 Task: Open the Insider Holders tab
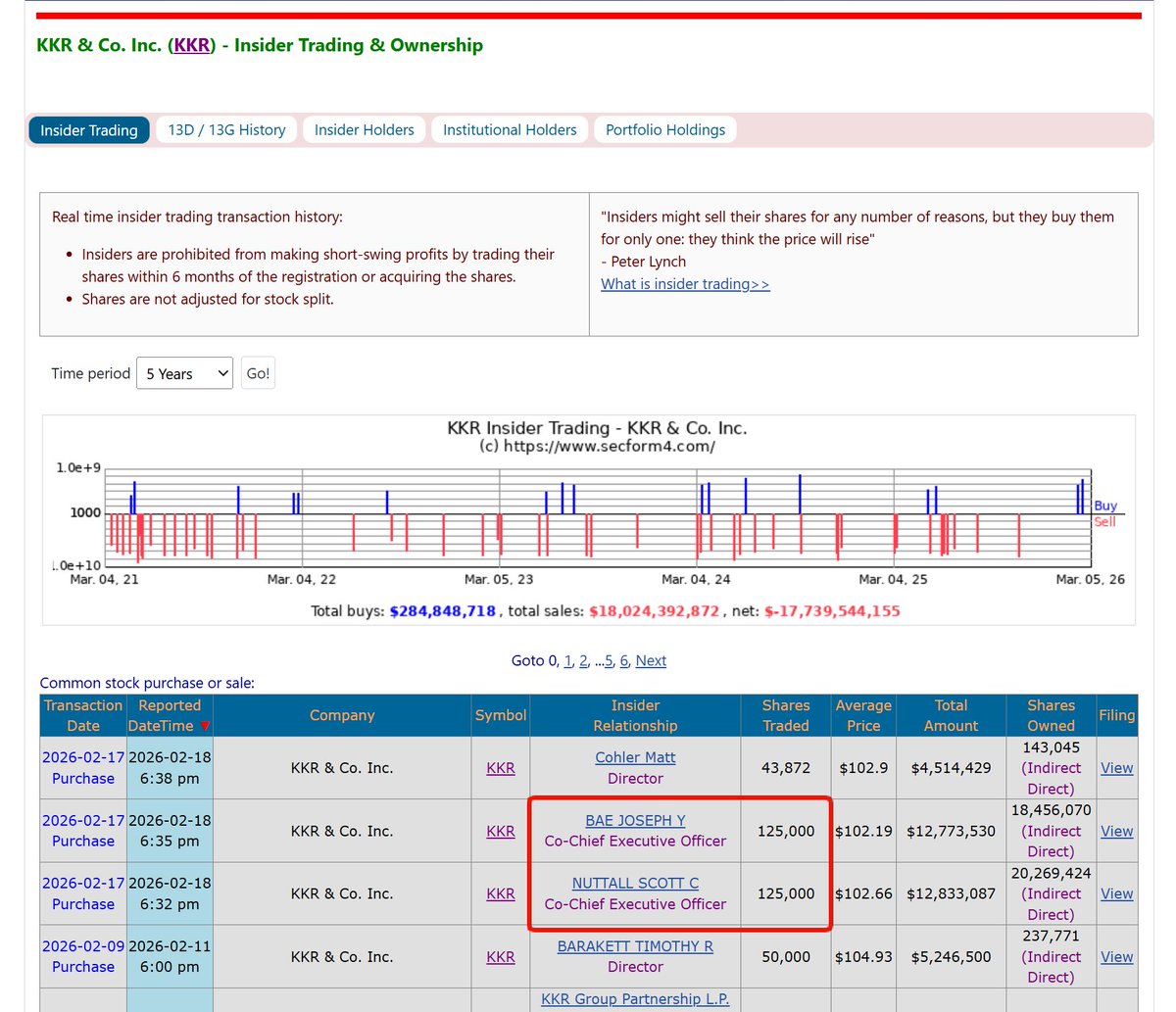point(364,129)
